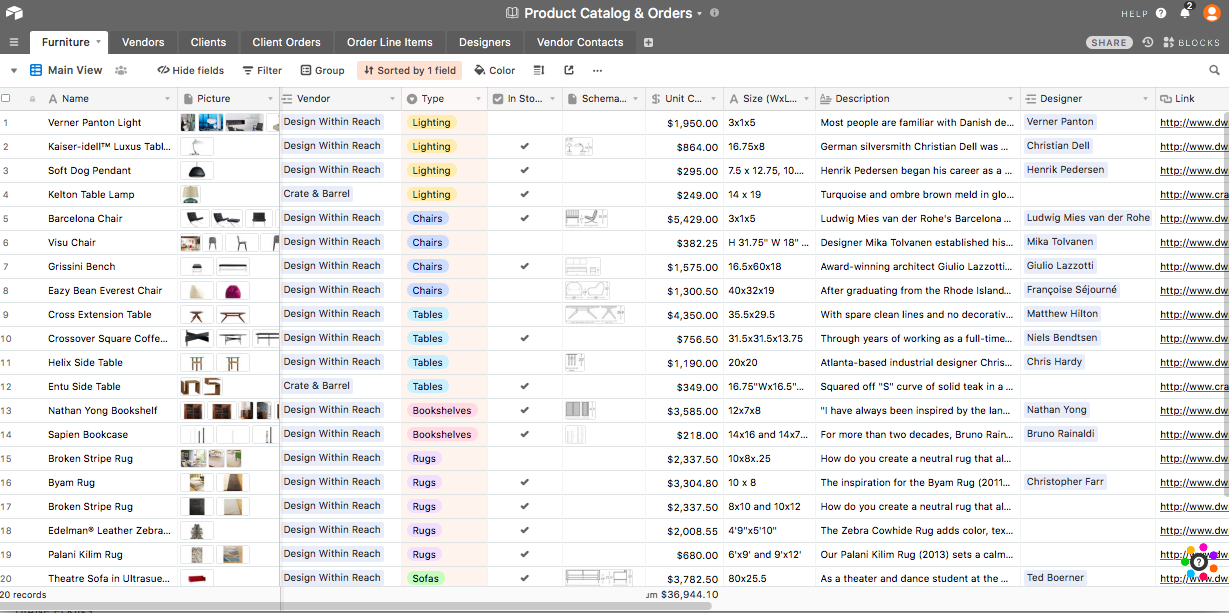Switch to the Client Orders tab
Screen dimensions: 1229x613
coord(286,42)
